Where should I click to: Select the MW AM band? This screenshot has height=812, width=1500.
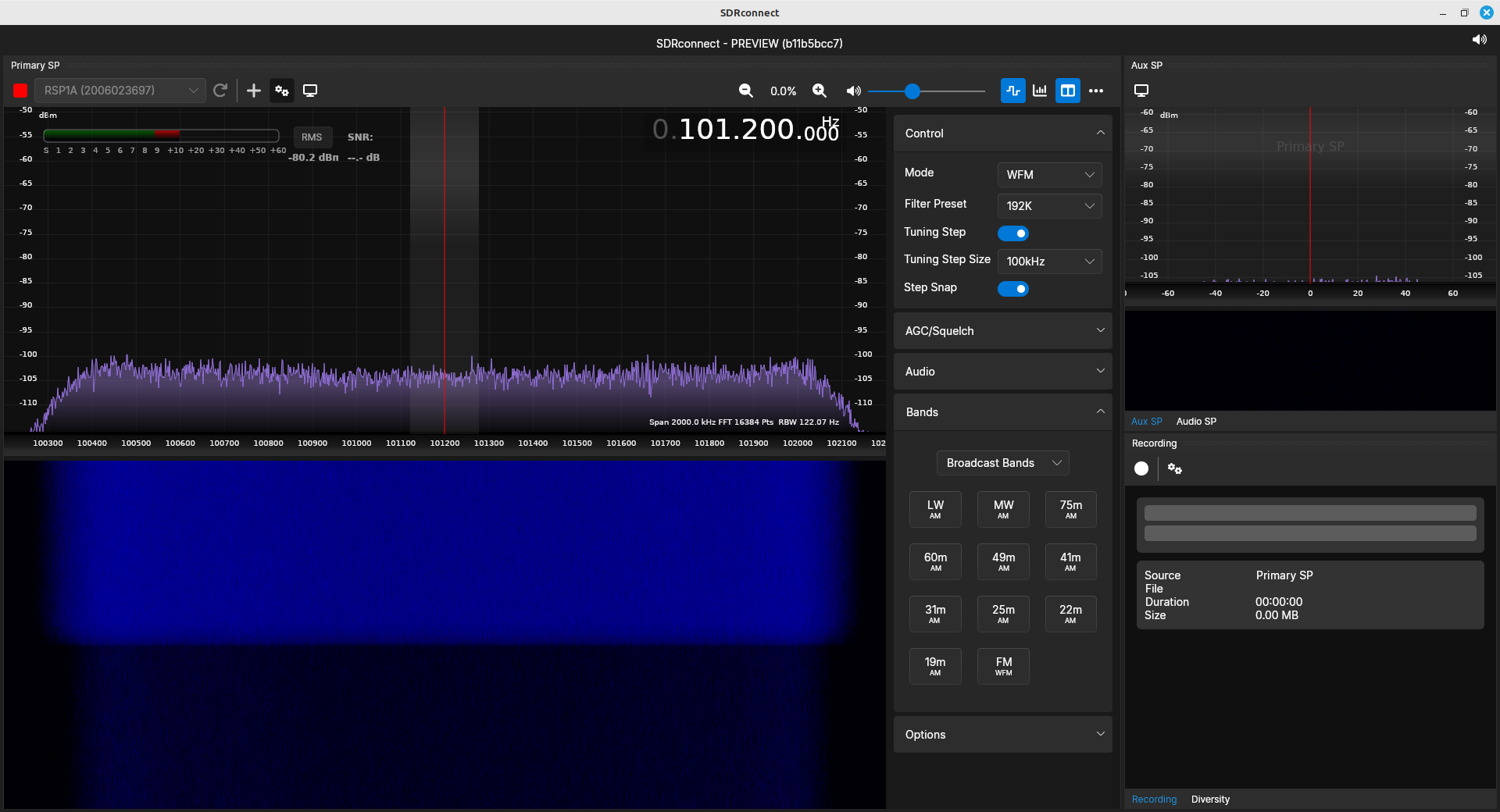point(1003,509)
